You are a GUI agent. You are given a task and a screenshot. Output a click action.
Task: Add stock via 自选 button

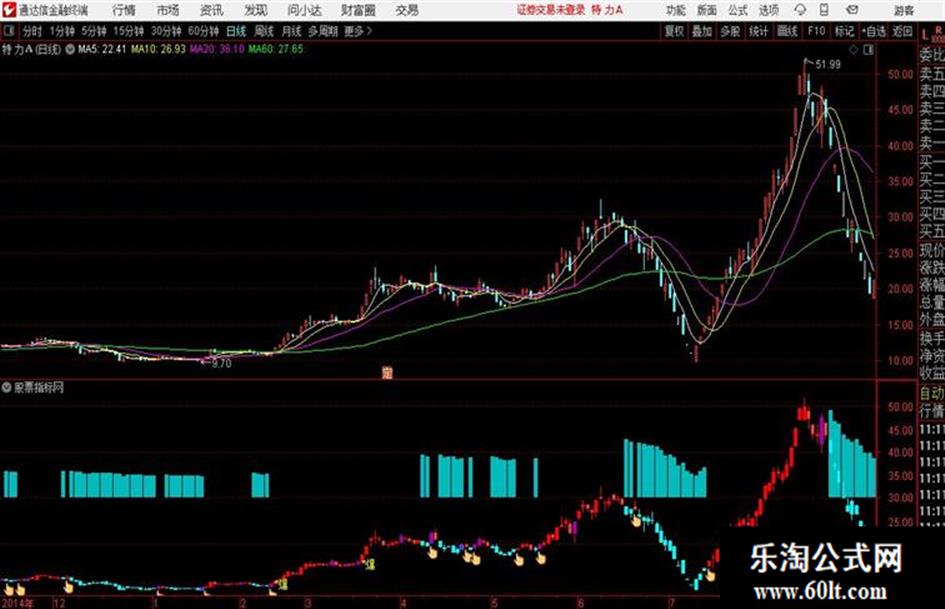pos(874,31)
